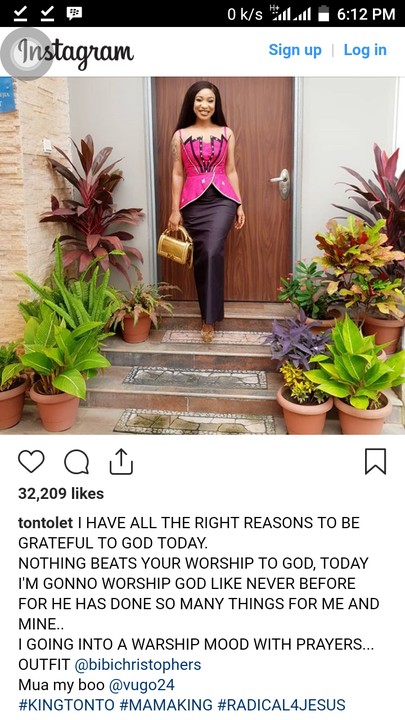Tap the BlackBerry Messenger notification icon
This screenshot has height=720, width=405.
(x=74, y=13)
